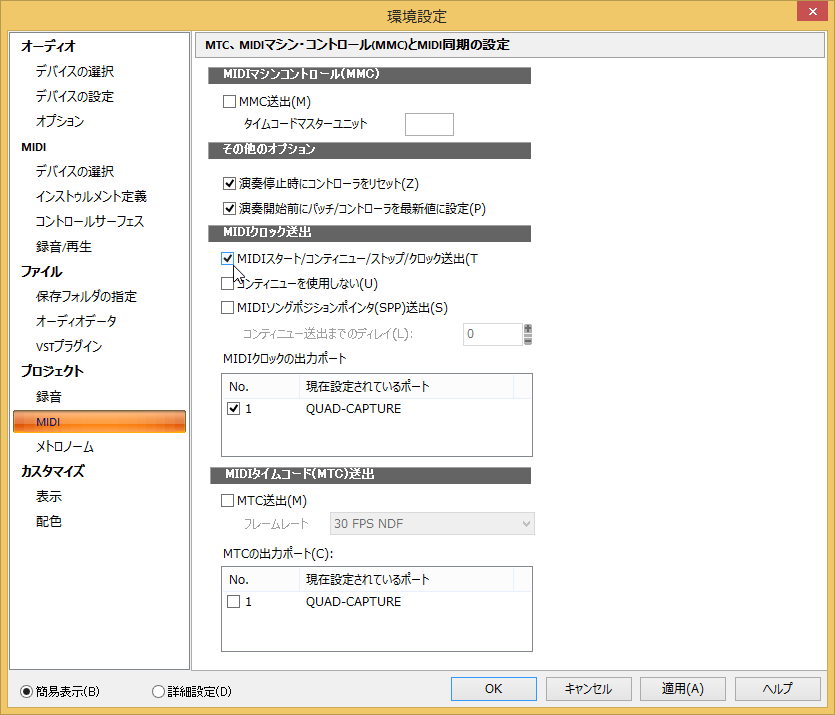This screenshot has width=835, height=715.
Task: Click the カスタマイズ category heading
Action: [x=53, y=472]
